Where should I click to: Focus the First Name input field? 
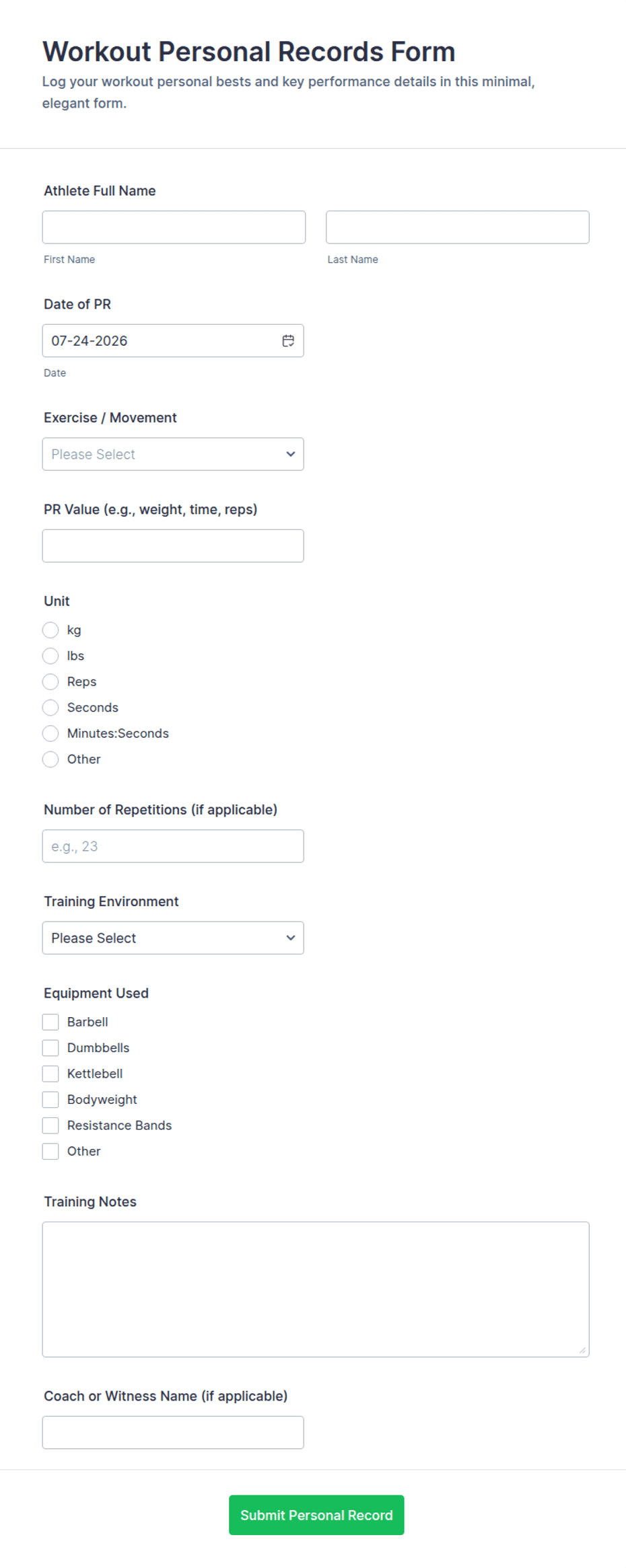point(174,227)
